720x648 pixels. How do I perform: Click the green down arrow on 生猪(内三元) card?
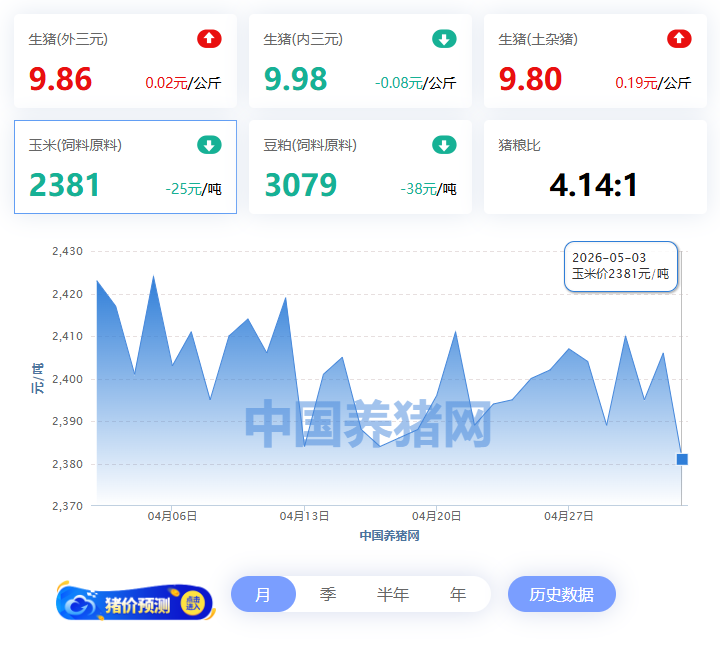444,39
